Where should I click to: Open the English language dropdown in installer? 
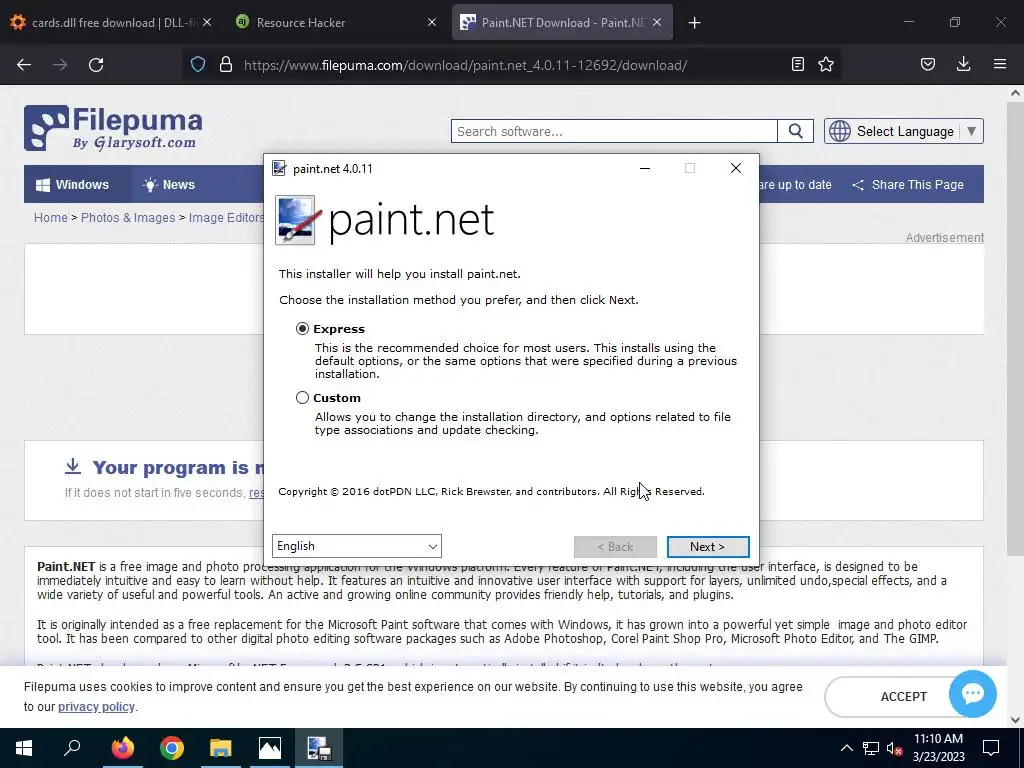(357, 546)
